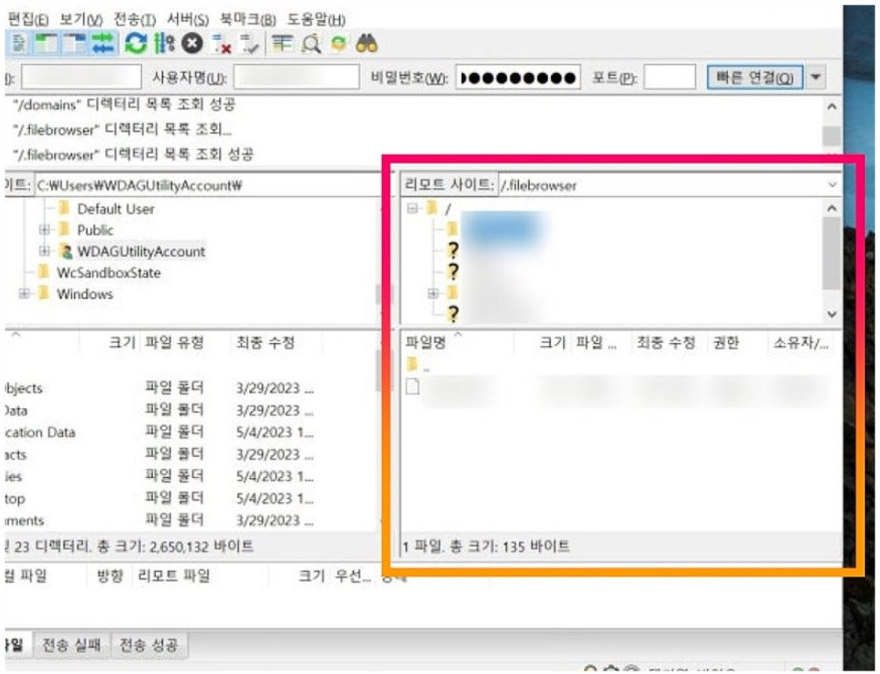This screenshot has height=674, width=880.
Task: Open the directory listing filters icon
Action: (282, 43)
